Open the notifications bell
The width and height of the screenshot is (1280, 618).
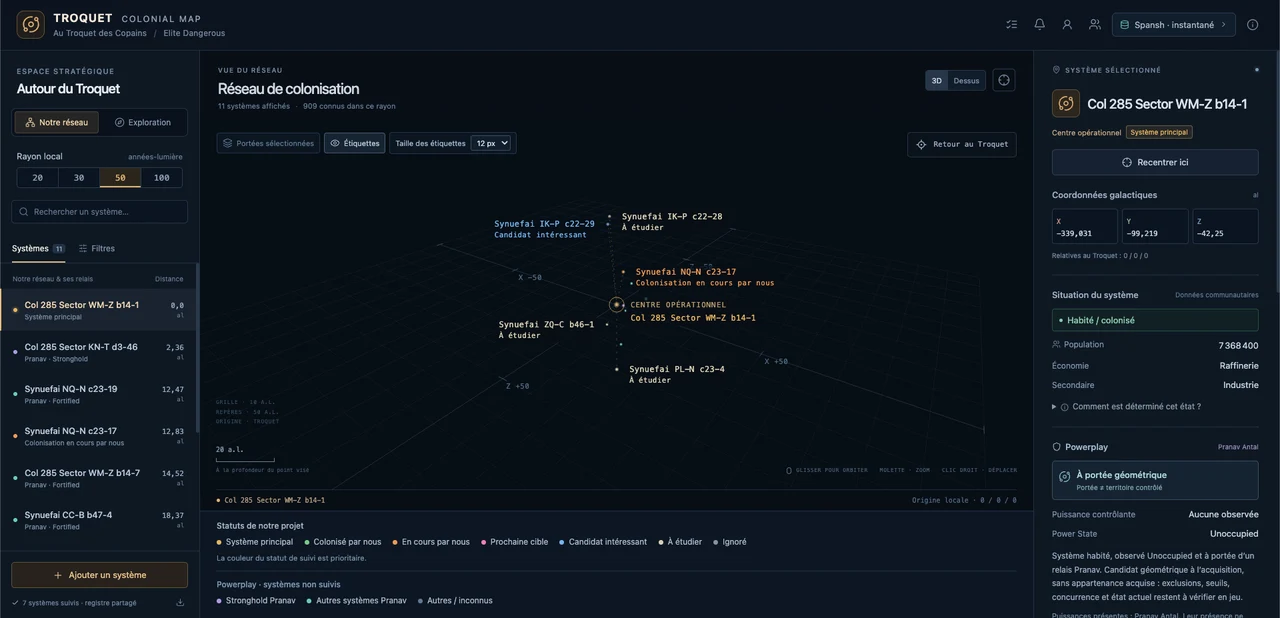(1040, 25)
